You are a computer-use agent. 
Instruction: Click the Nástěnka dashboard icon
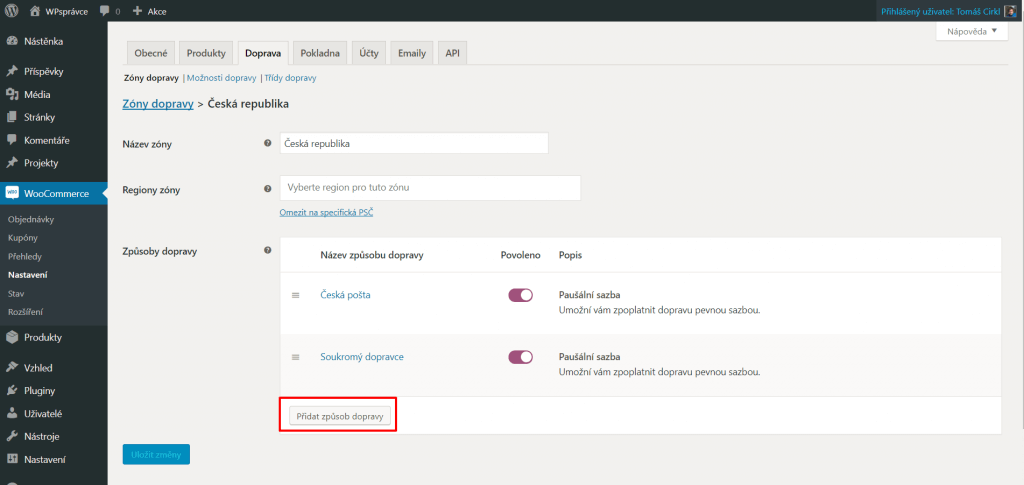(x=12, y=41)
